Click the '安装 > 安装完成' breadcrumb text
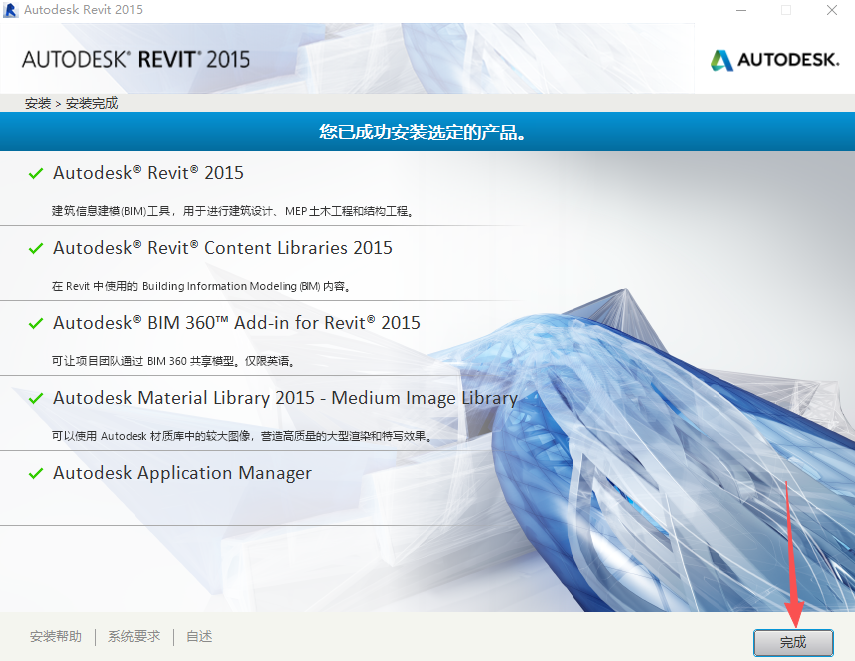The width and height of the screenshot is (855, 661). click(71, 103)
